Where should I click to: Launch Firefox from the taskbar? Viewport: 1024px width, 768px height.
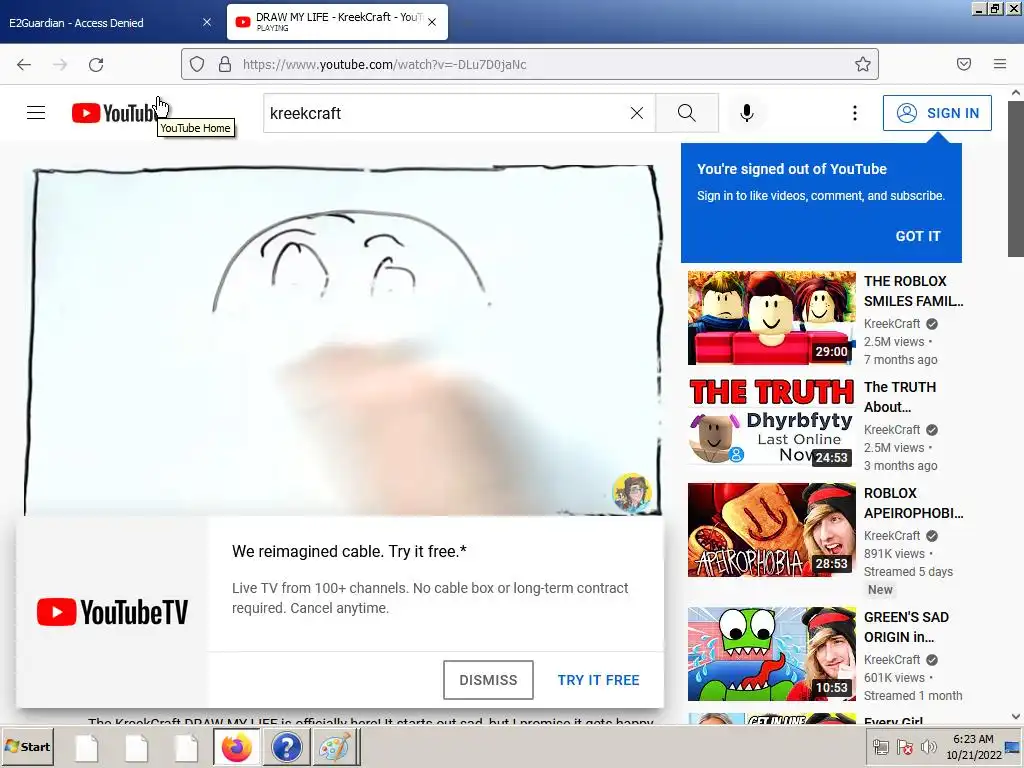click(236, 747)
